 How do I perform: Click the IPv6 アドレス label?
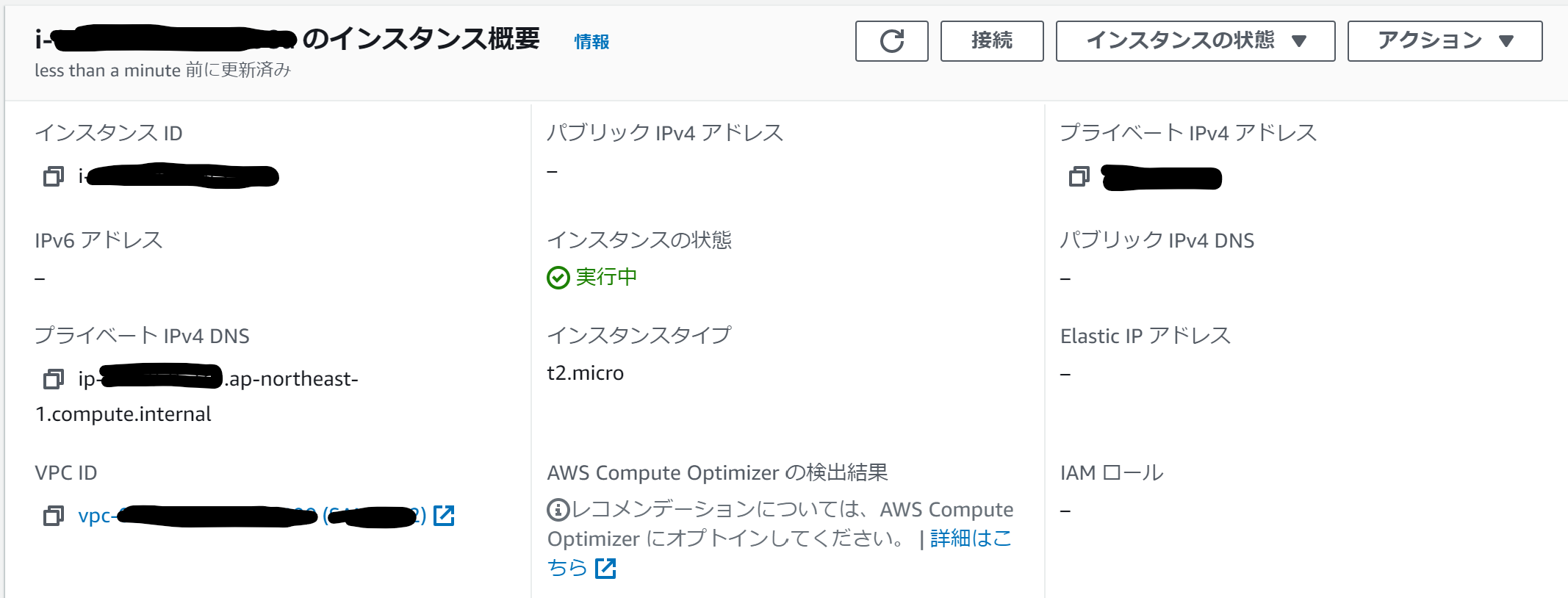[x=98, y=240]
